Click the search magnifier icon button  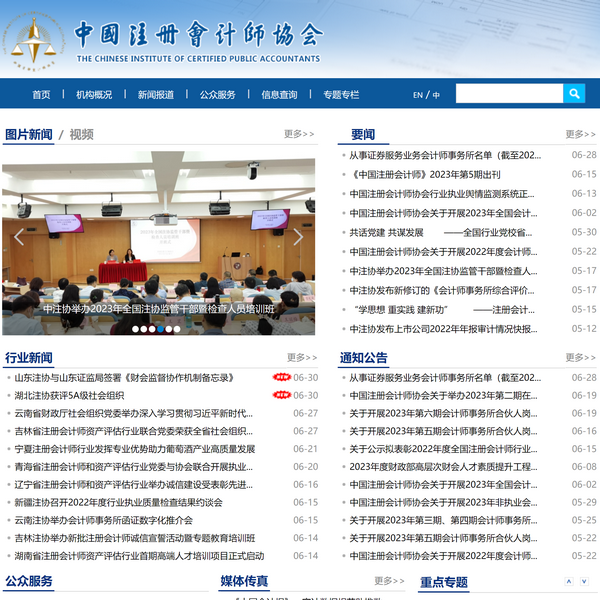[x=574, y=94]
